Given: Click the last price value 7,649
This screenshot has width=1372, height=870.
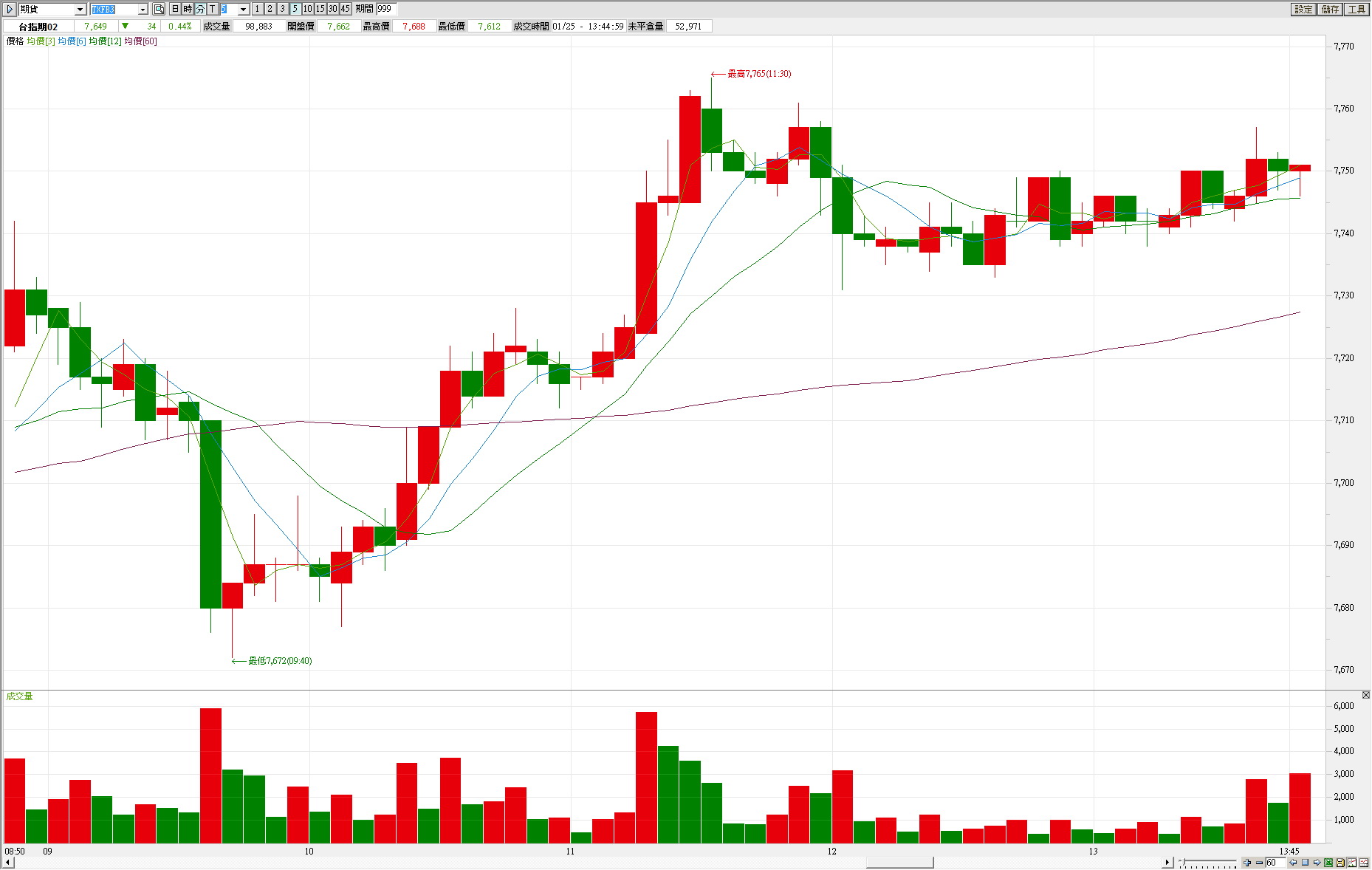Looking at the screenshot, I should [95, 27].
